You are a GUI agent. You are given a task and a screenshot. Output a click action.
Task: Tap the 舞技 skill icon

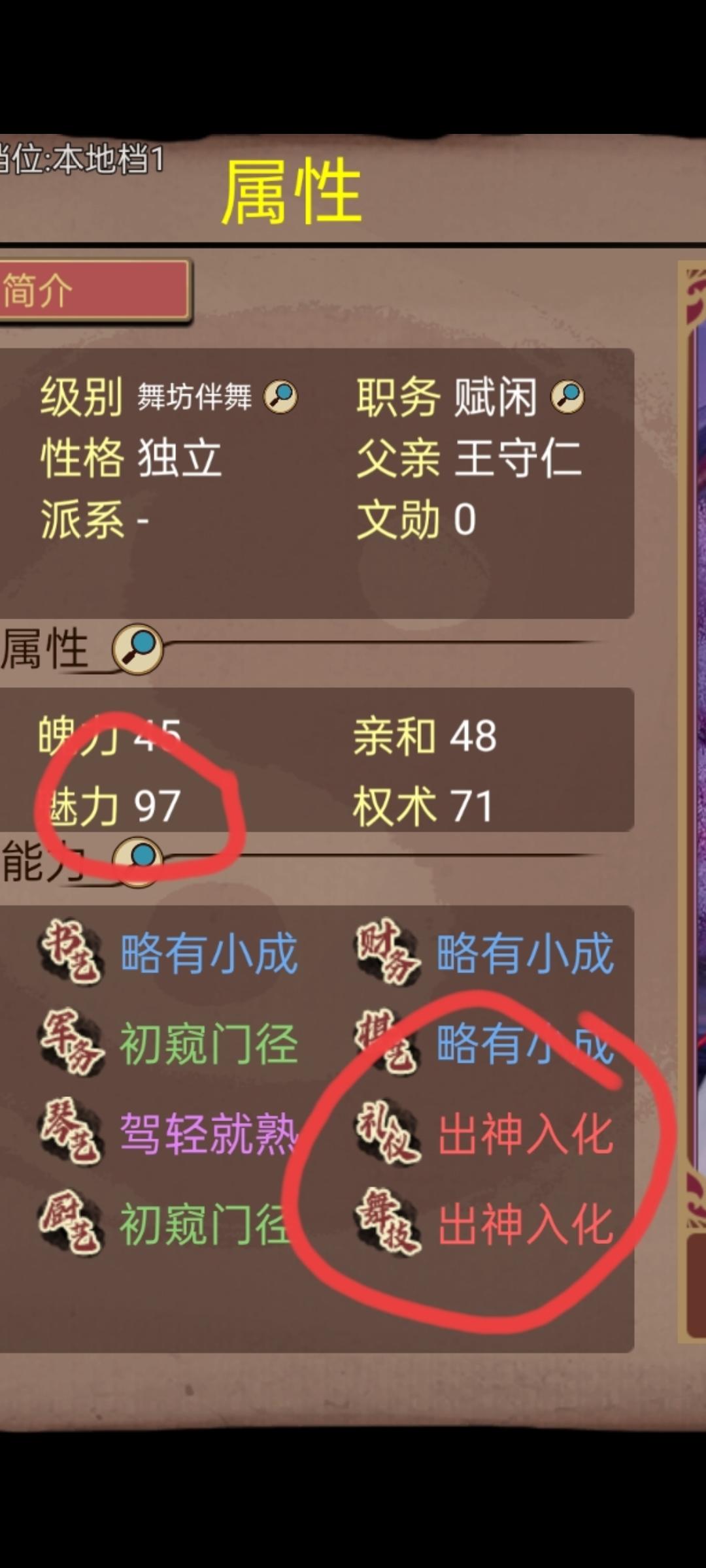pos(387,1223)
